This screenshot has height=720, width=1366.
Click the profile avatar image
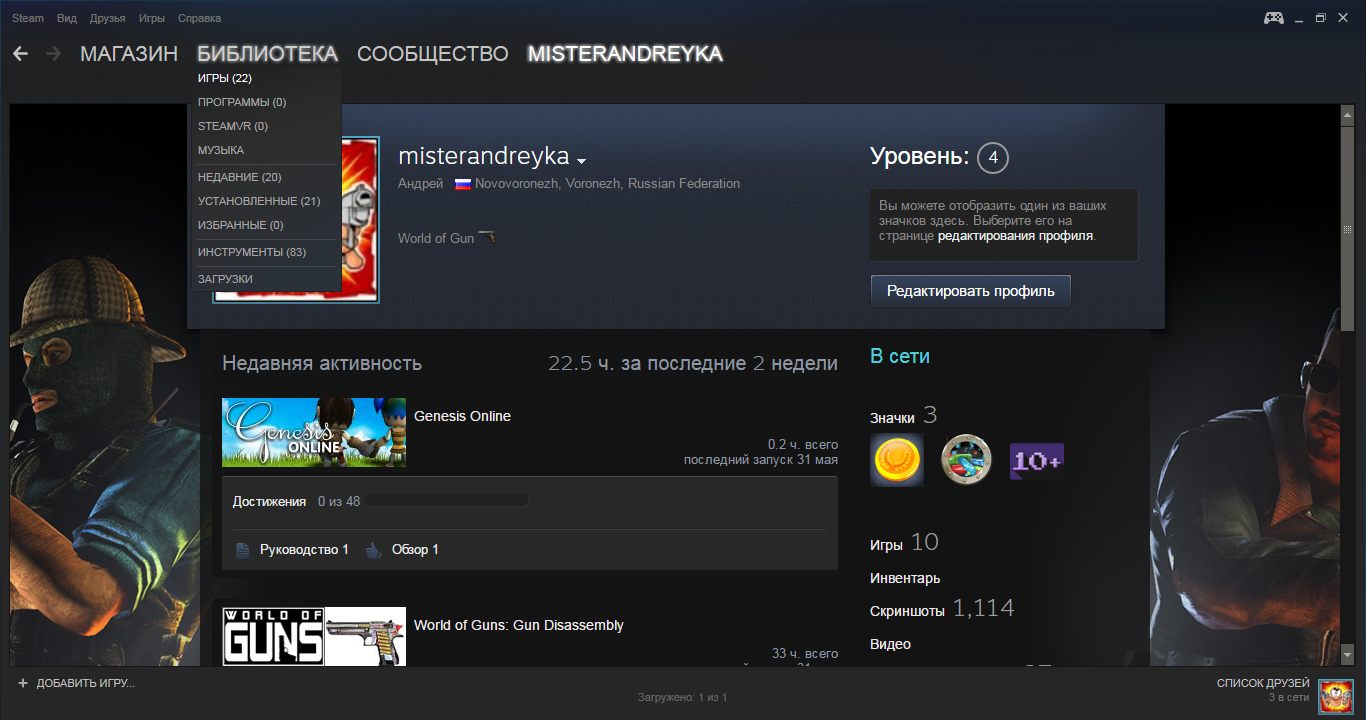pos(297,218)
